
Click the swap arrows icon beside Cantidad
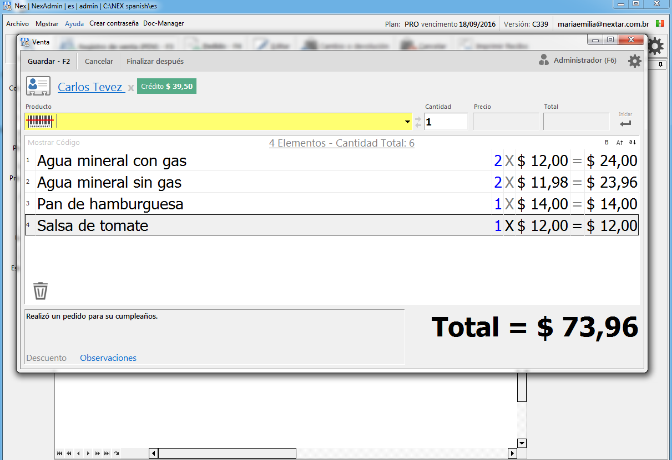(x=418, y=122)
